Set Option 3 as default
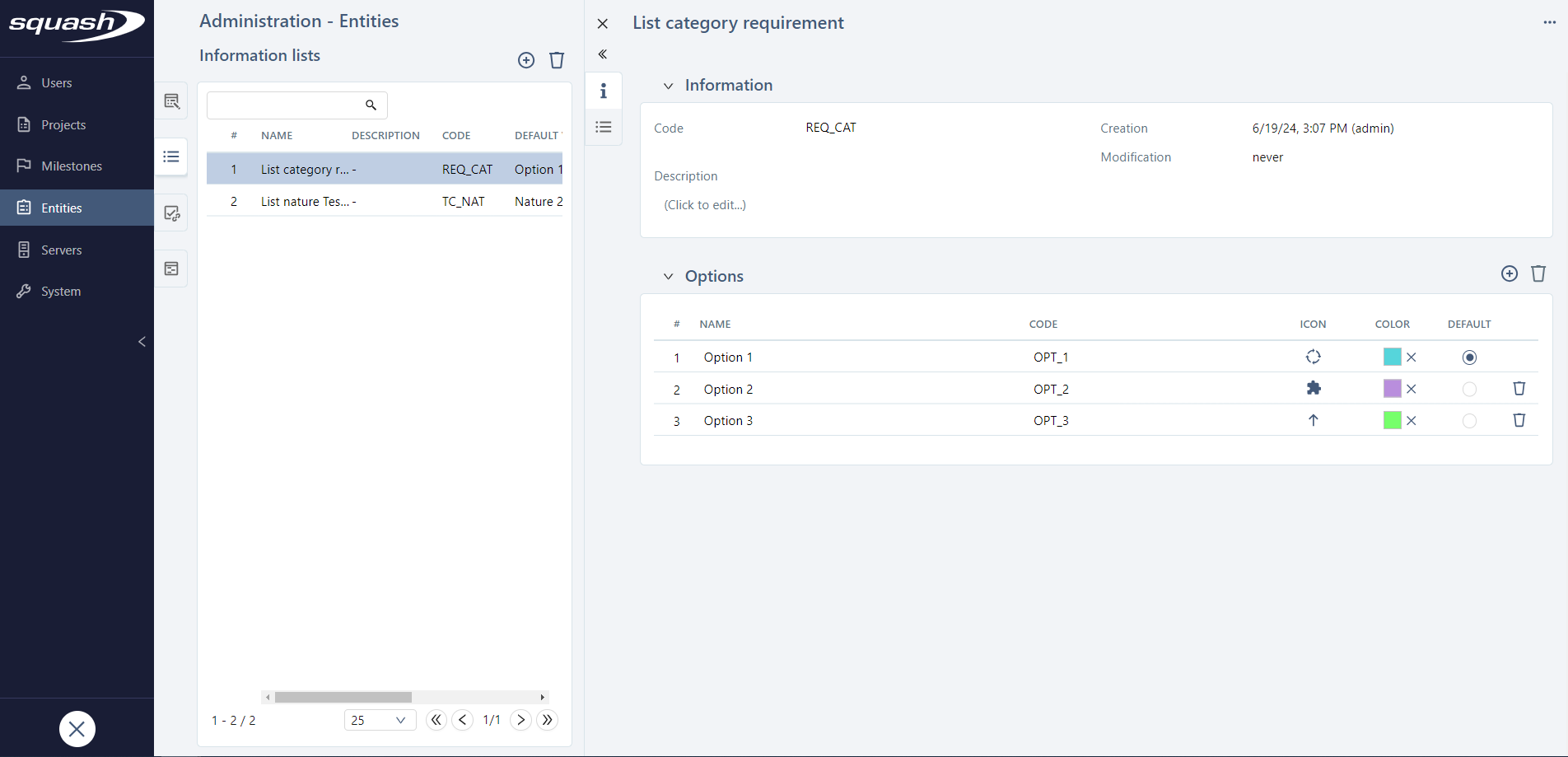The image size is (1568, 757). [1469, 421]
